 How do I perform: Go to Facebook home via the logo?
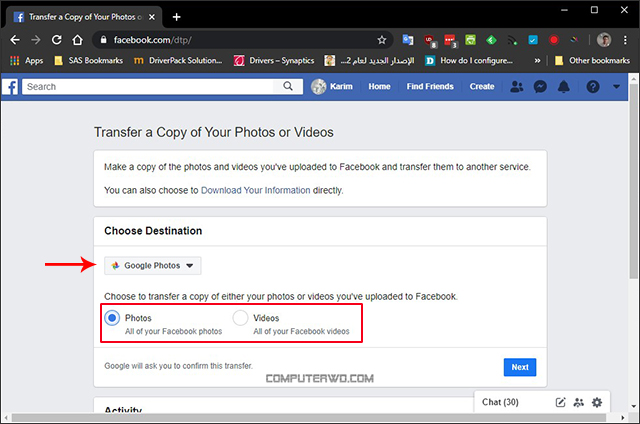click(x=11, y=87)
